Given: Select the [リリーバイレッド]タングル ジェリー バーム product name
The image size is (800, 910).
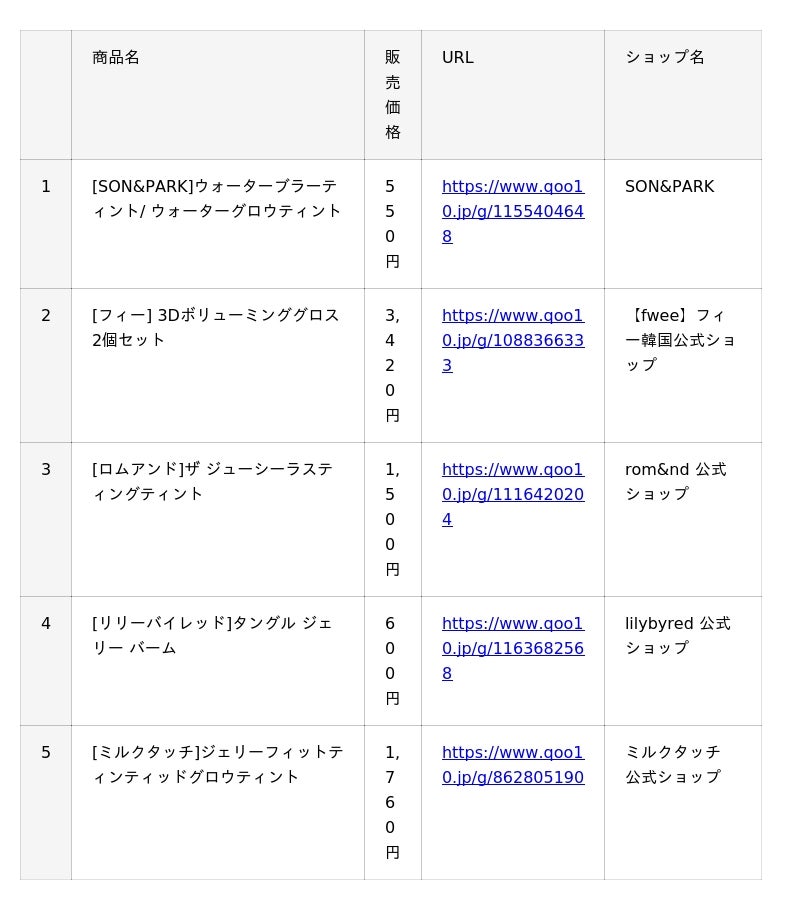Looking at the screenshot, I should point(212,635).
